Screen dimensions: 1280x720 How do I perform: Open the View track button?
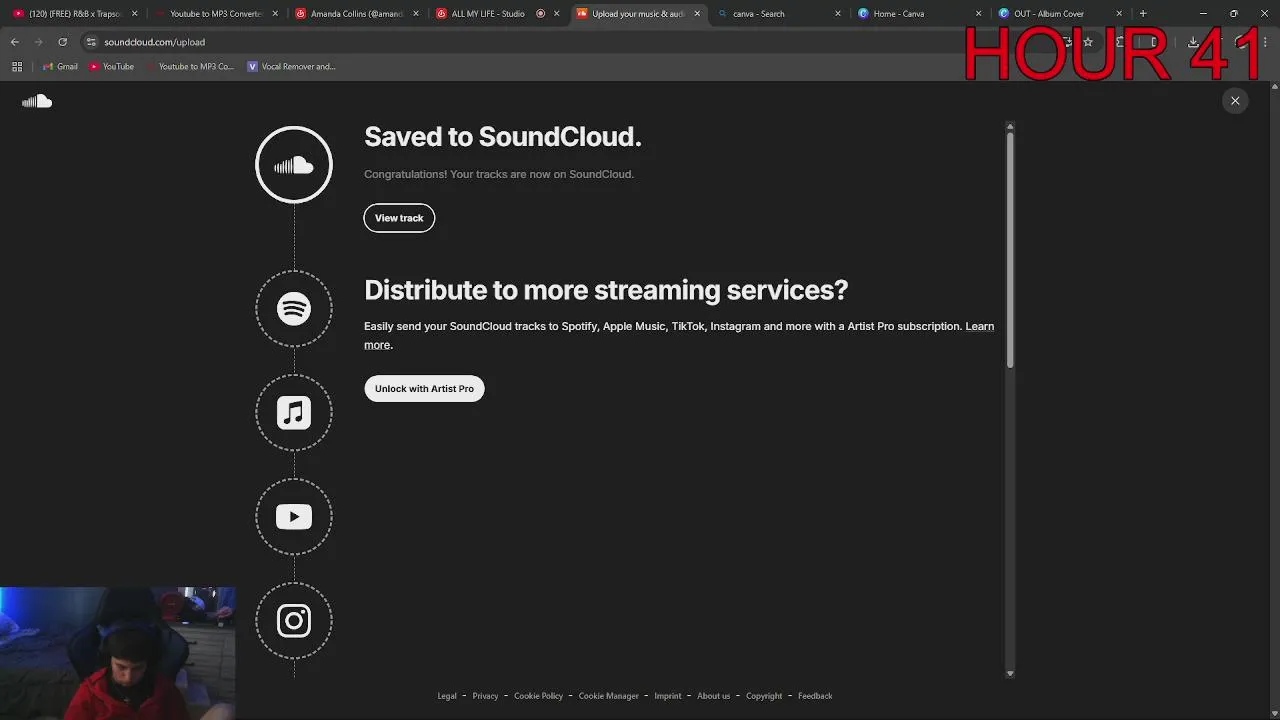(x=399, y=218)
